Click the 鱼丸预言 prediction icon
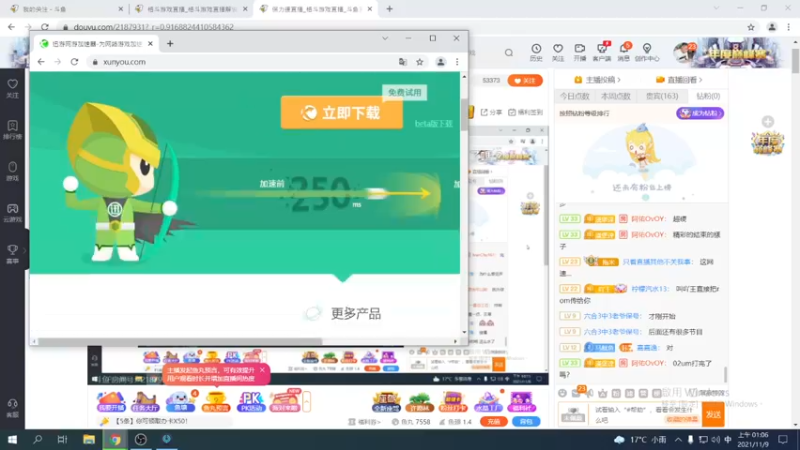800x450 pixels. [x=216, y=402]
